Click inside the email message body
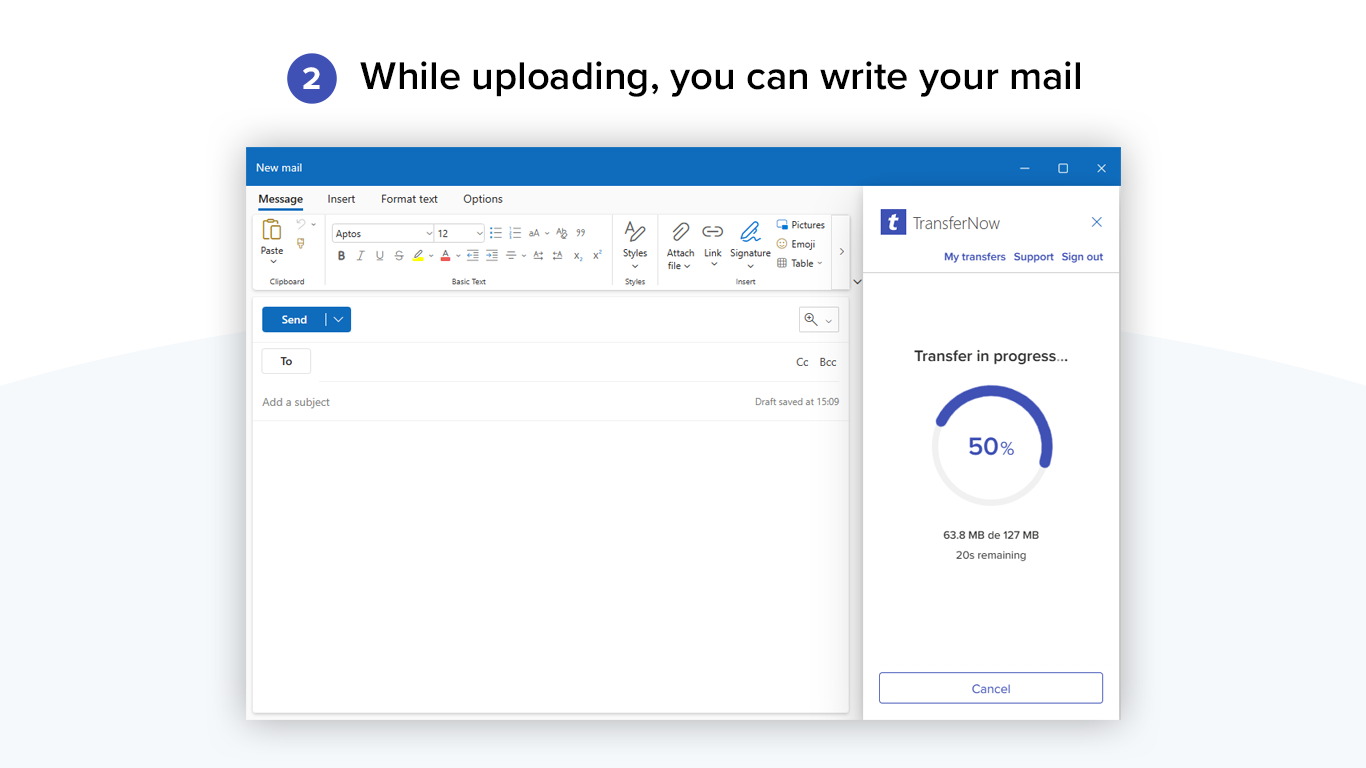Image resolution: width=1366 pixels, height=768 pixels. (x=550, y=565)
